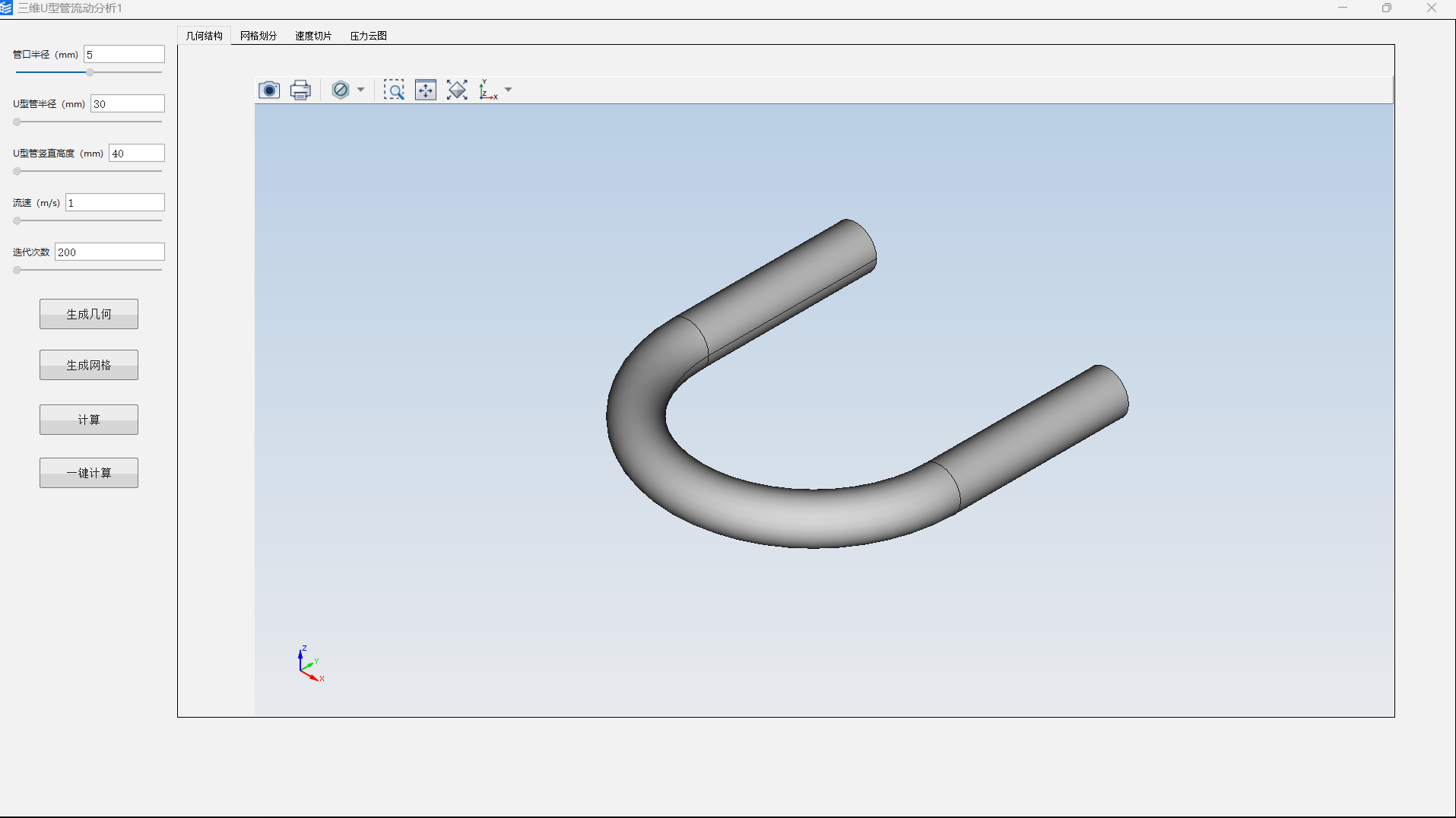Click the 生成网格 button
Screen dimensions: 1456x818
coord(89,365)
